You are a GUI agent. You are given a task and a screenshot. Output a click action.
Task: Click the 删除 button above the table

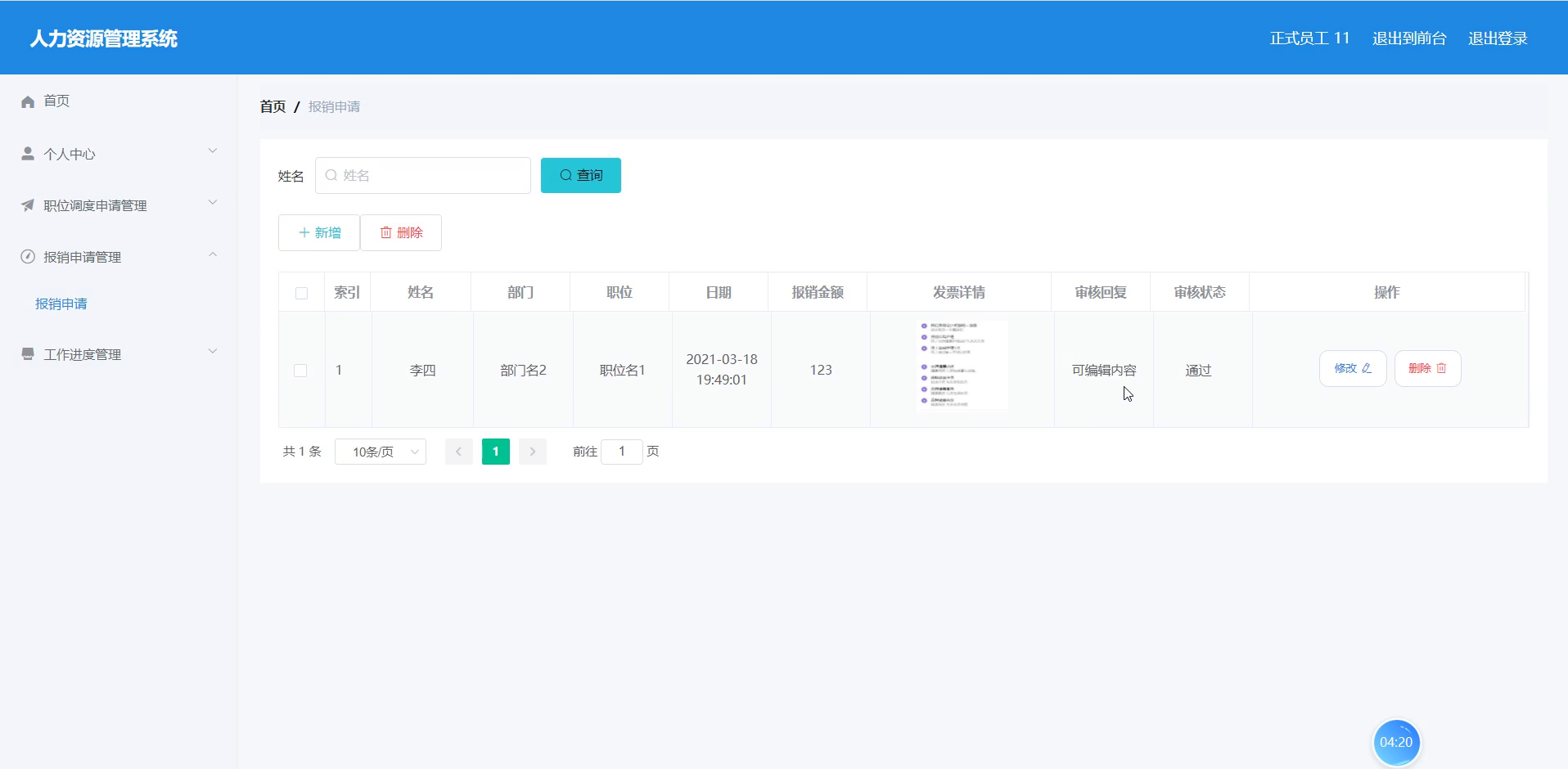coord(401,232)
